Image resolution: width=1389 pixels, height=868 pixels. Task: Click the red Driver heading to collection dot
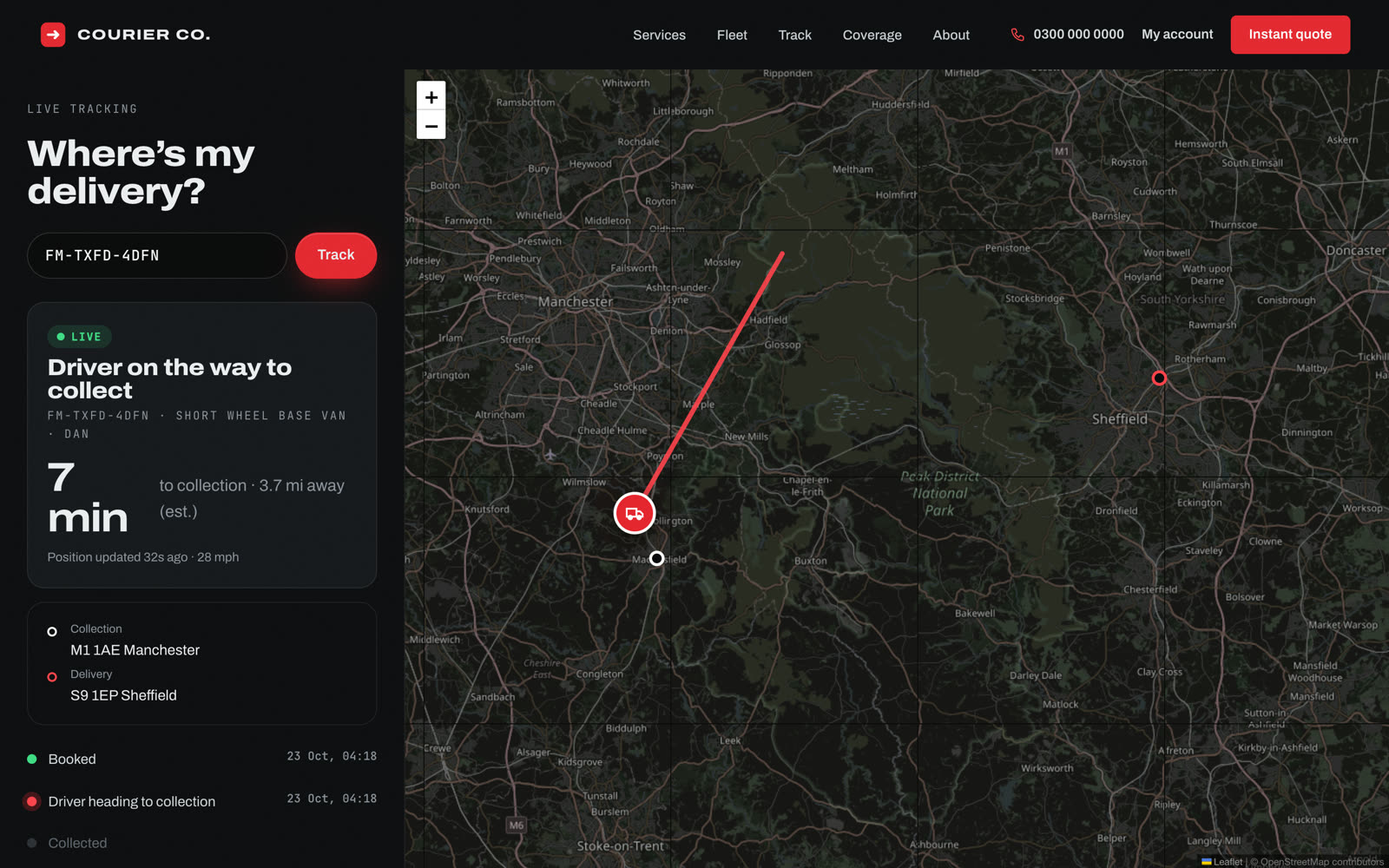32,801
